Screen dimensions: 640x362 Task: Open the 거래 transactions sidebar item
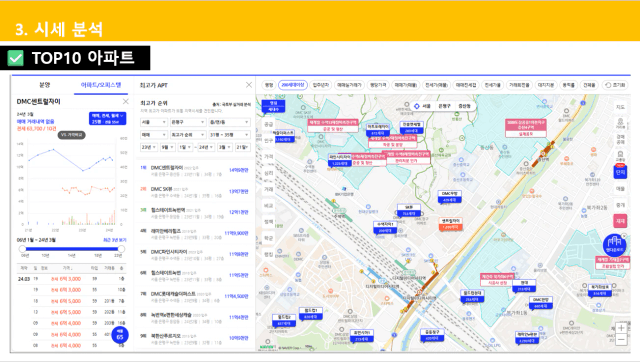click(268, 189)
